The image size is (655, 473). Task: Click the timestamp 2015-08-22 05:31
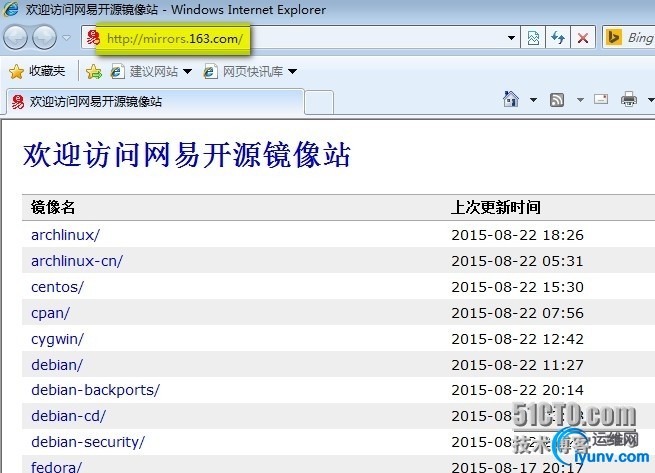coord(517,261)
